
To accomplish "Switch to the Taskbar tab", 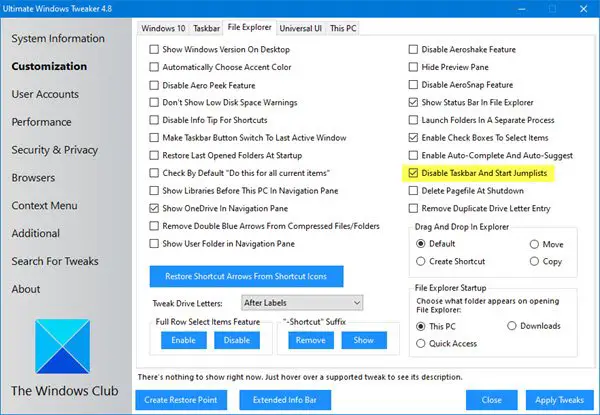I will click(x=206, y=28).
